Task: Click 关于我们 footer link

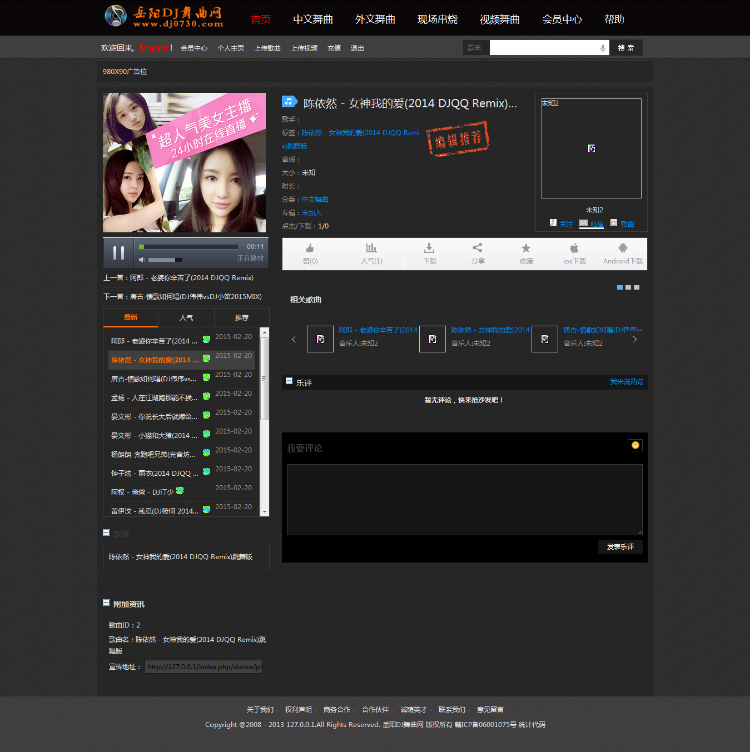Action: 259,709
